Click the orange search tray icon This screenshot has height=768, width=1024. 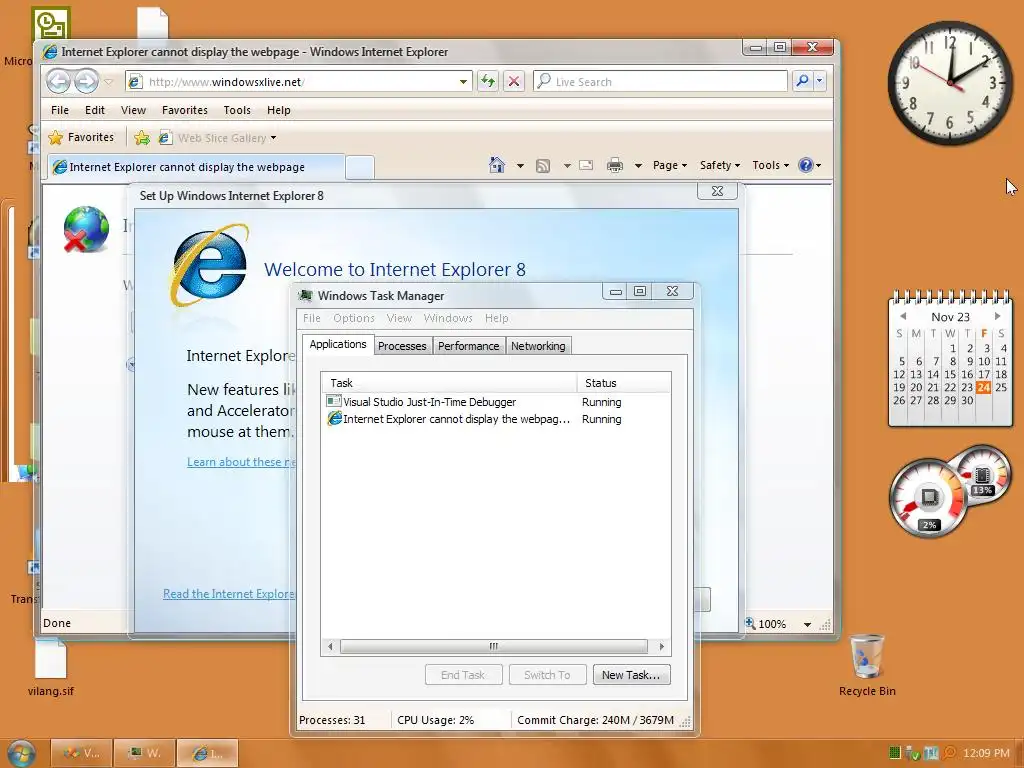coord(949,753)
